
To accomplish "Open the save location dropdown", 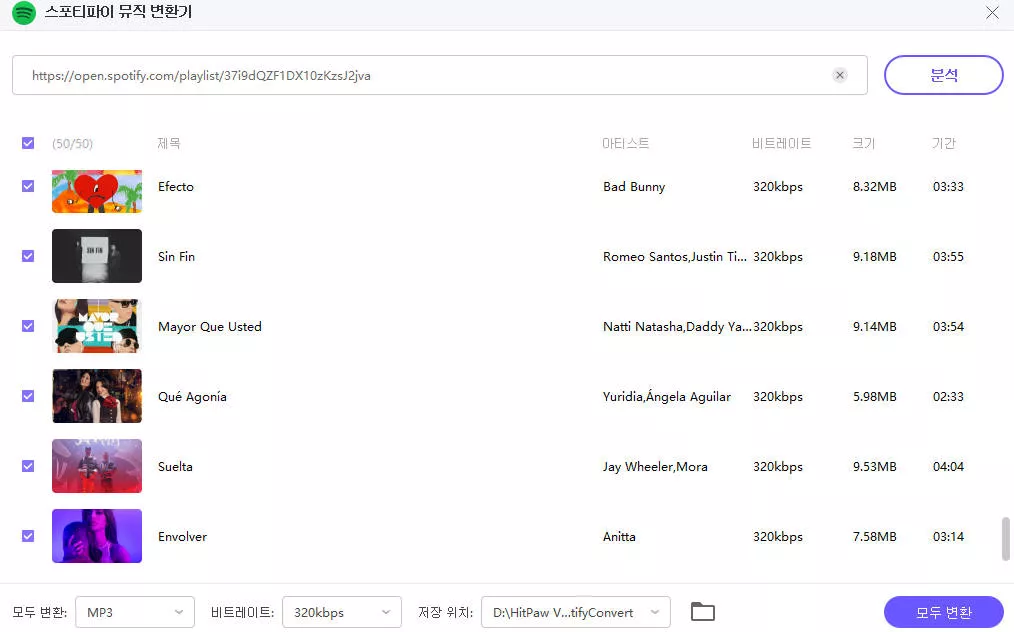I will (x=576, y=612).
